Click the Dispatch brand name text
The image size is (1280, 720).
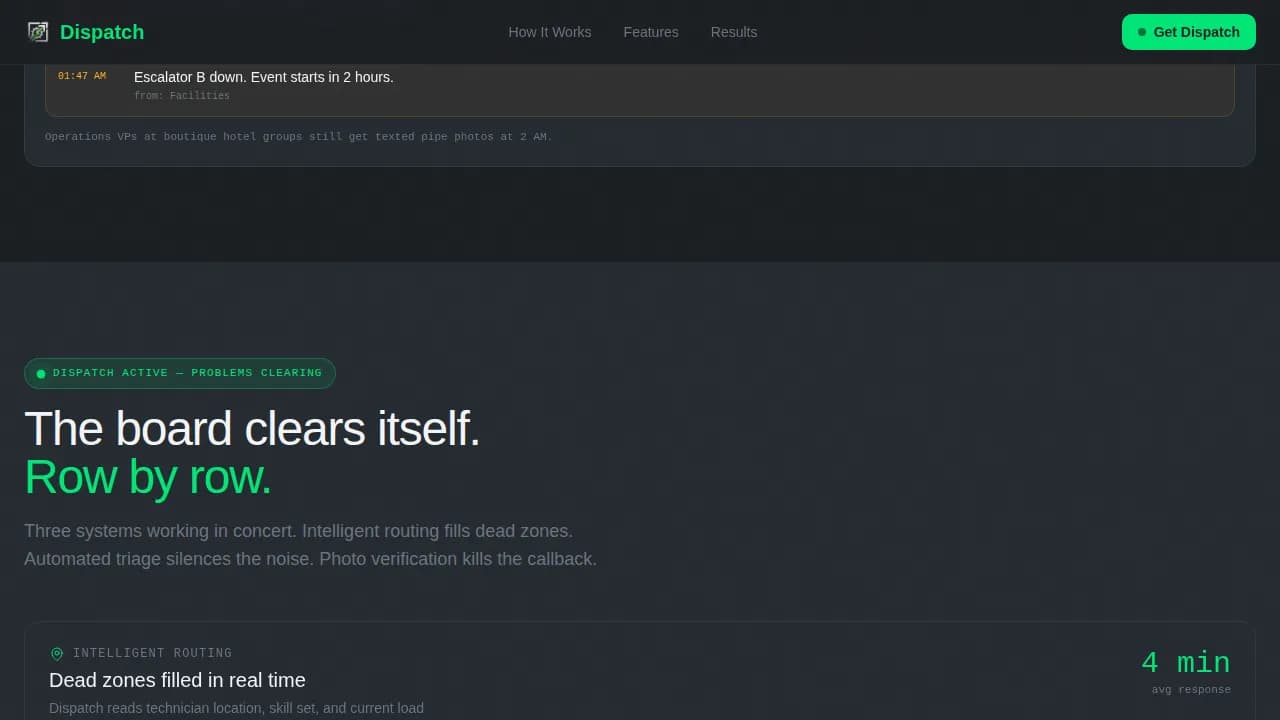[102, 32]
